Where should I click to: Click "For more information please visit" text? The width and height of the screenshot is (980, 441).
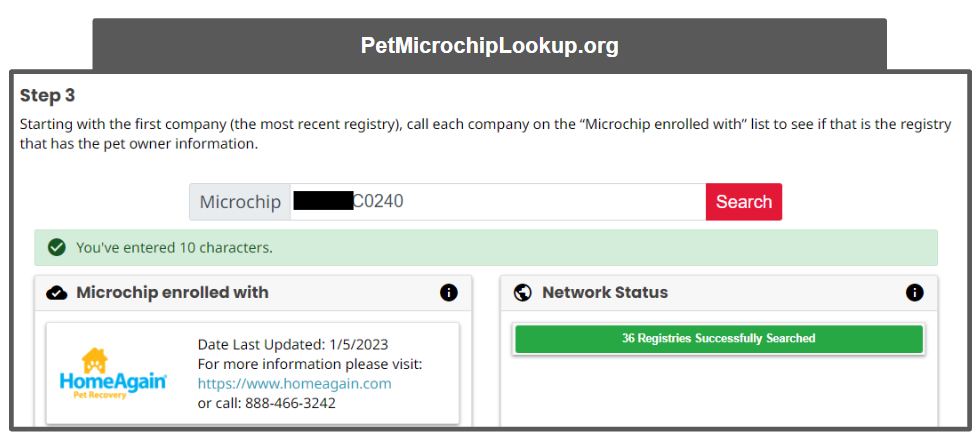[x=310, y=363]
